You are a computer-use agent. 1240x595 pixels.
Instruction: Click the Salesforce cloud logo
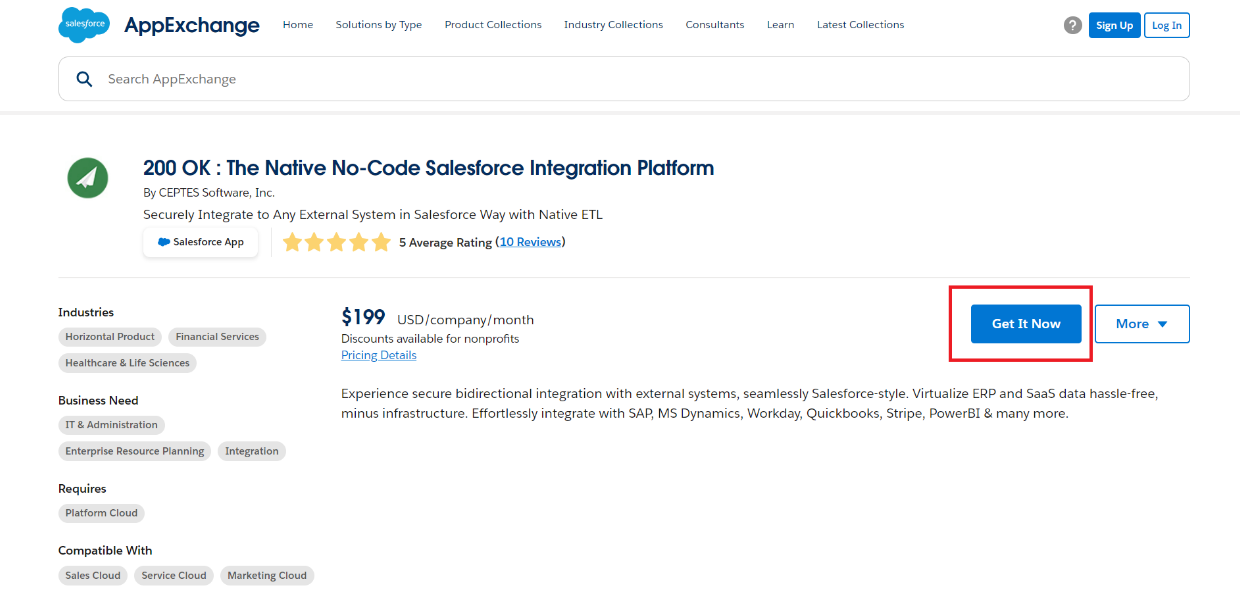coord(84,25)
